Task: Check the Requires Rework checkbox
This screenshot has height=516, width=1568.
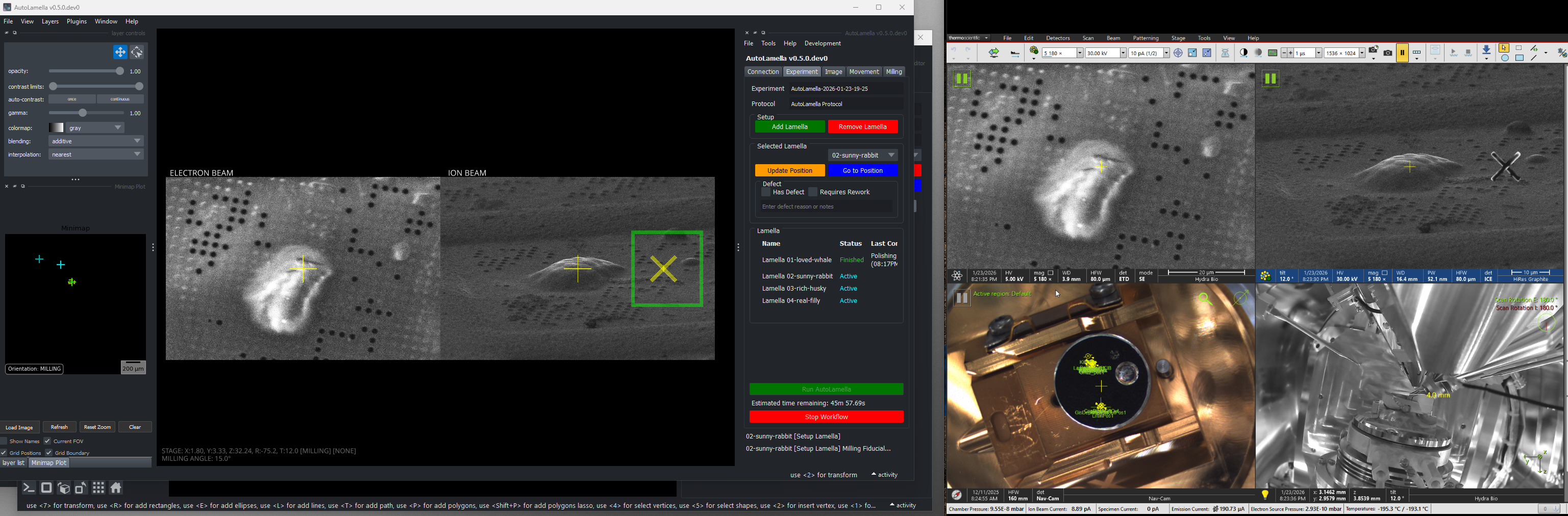Action: 813,192
